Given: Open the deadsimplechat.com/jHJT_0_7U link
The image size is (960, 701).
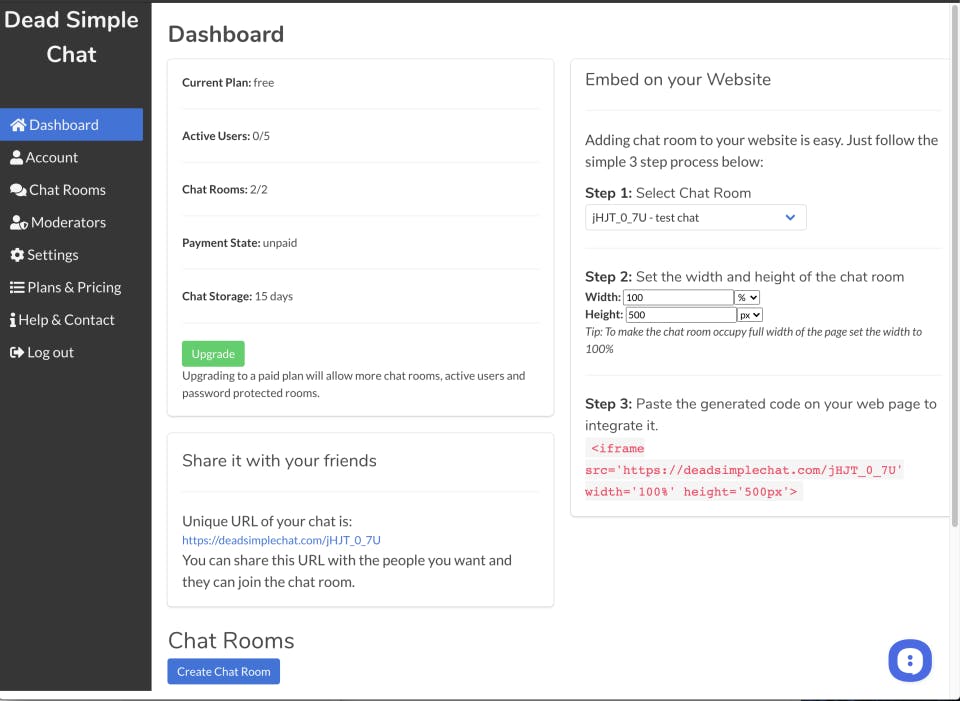Looking at the screenshot, I should tap(281, 540).
